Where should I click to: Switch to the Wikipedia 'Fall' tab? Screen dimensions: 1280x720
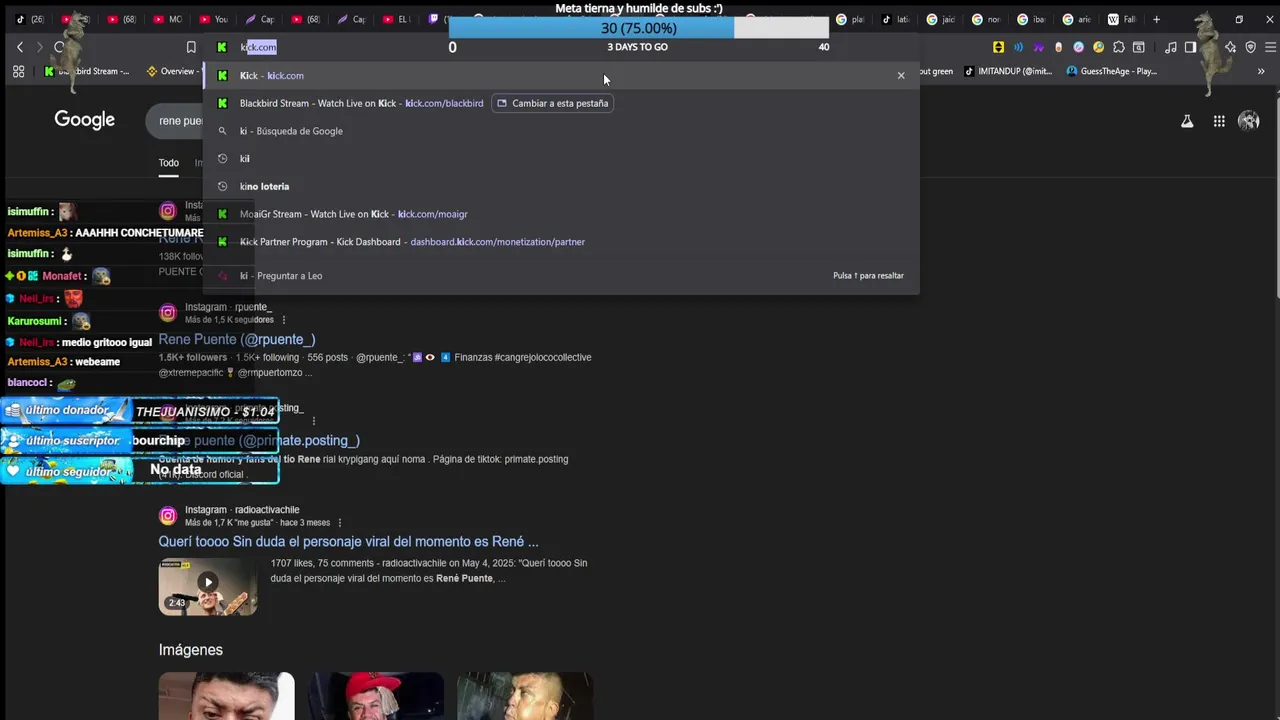tap(1121, 19)
